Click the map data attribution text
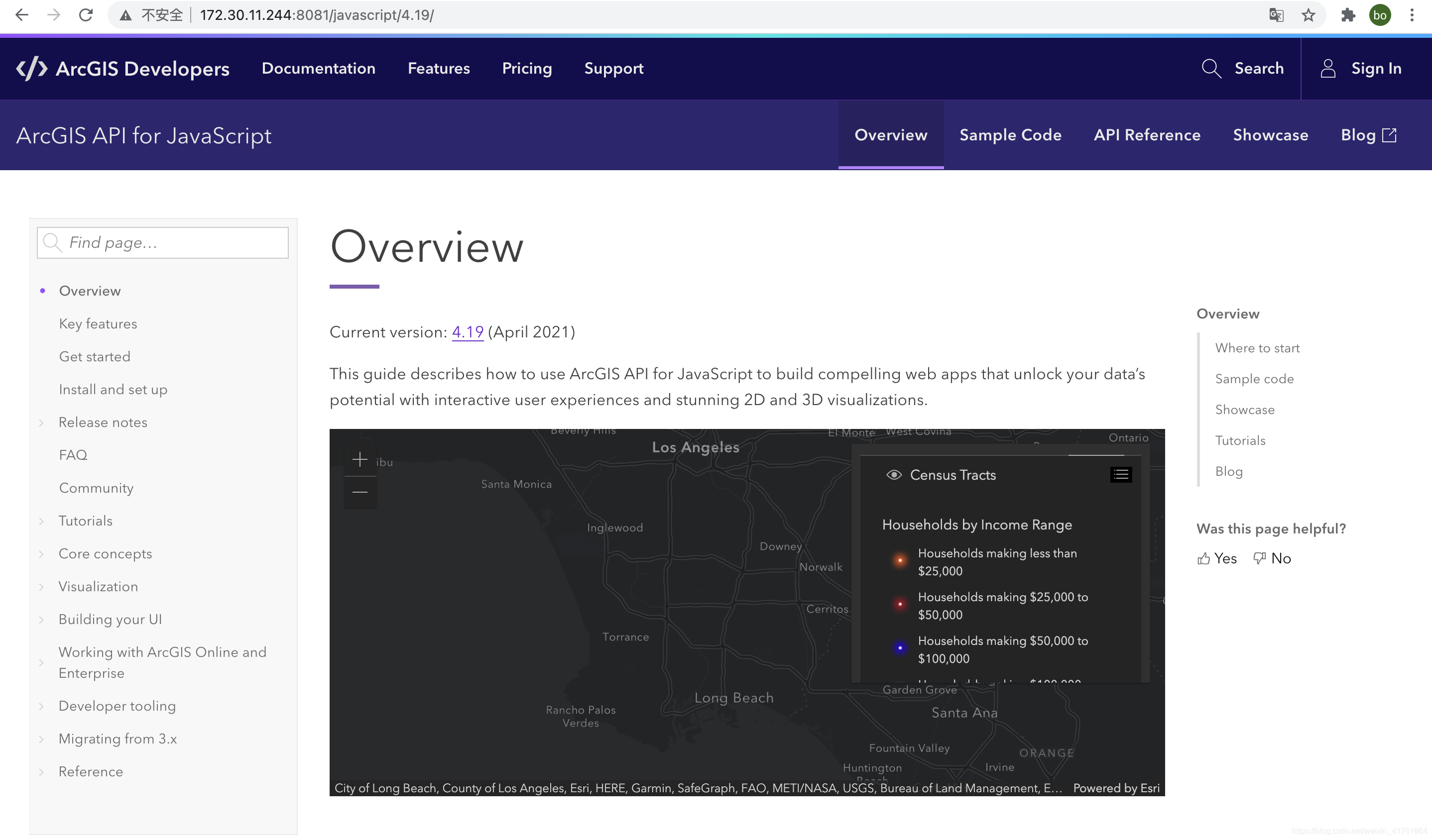 tap(698, 788)
